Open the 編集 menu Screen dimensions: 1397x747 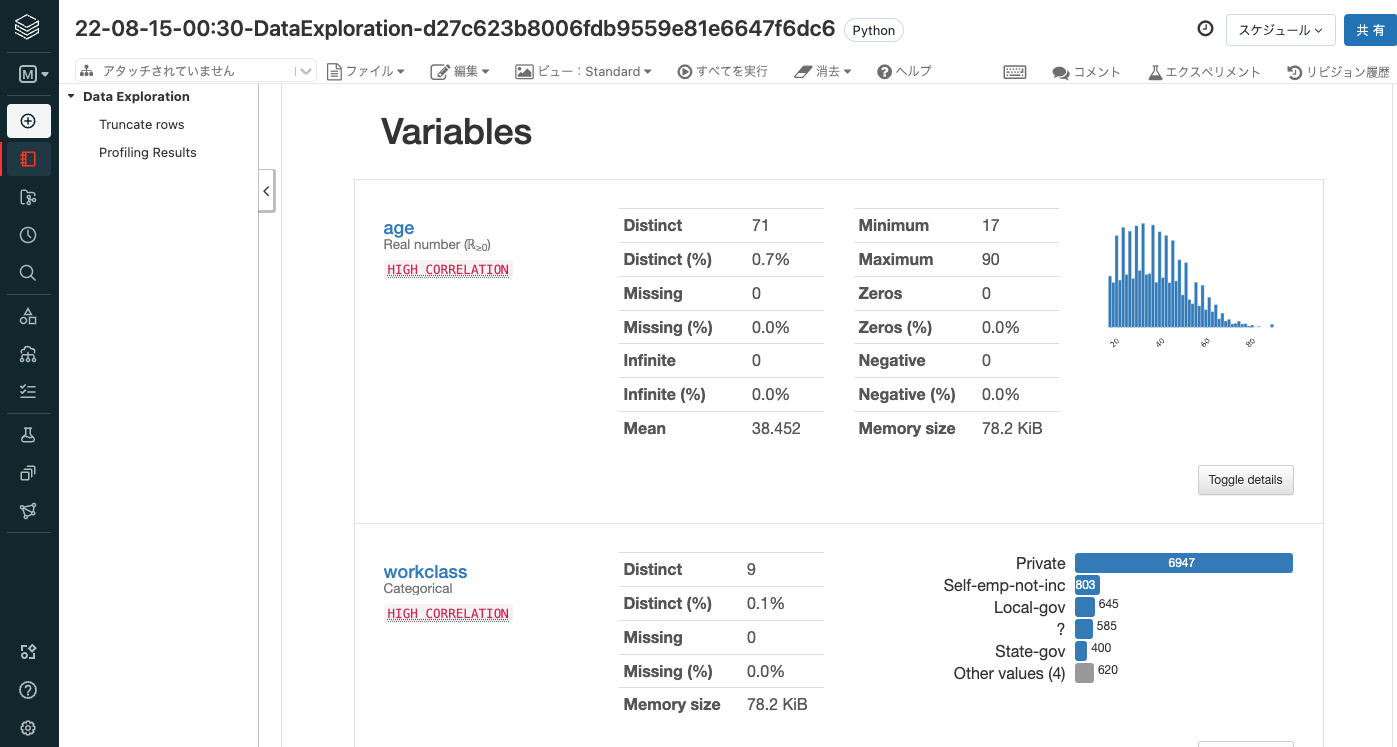tap(460, 72)
